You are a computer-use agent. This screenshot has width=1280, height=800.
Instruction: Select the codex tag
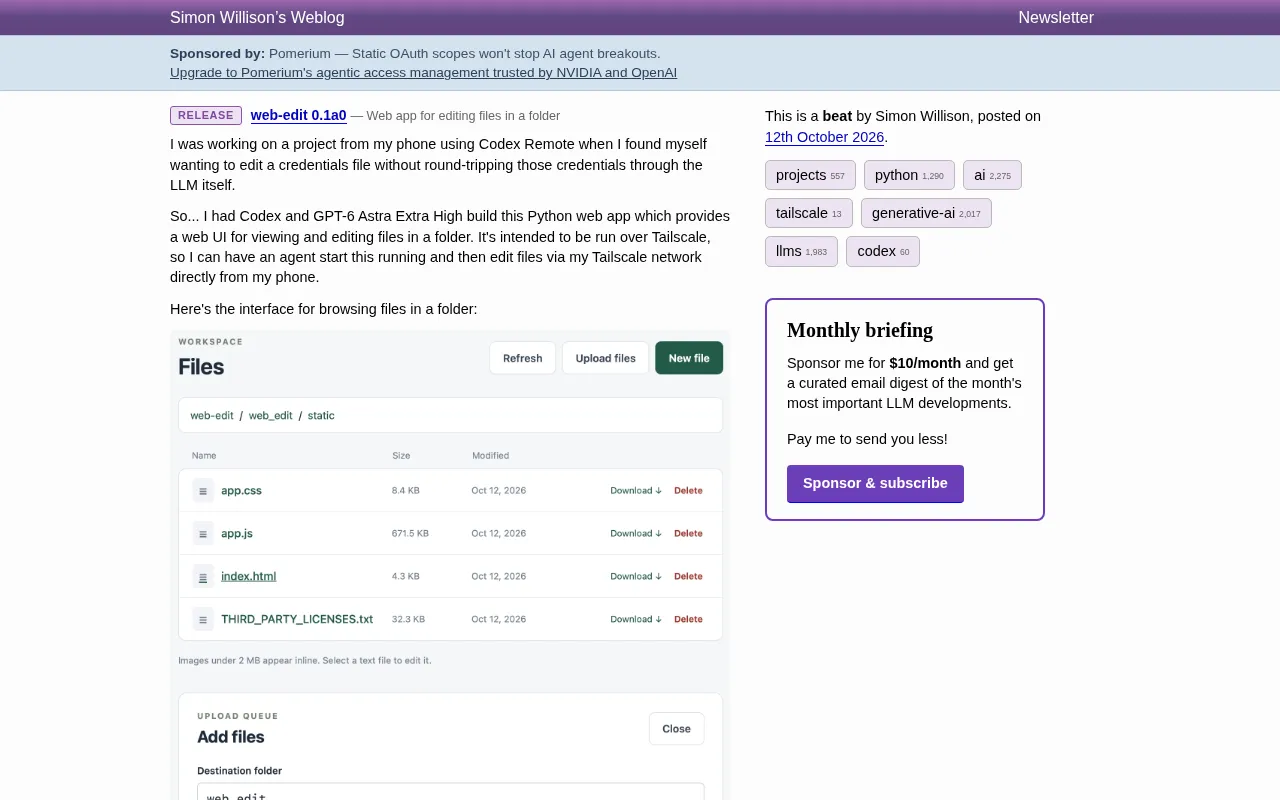[x=883, y=251]
